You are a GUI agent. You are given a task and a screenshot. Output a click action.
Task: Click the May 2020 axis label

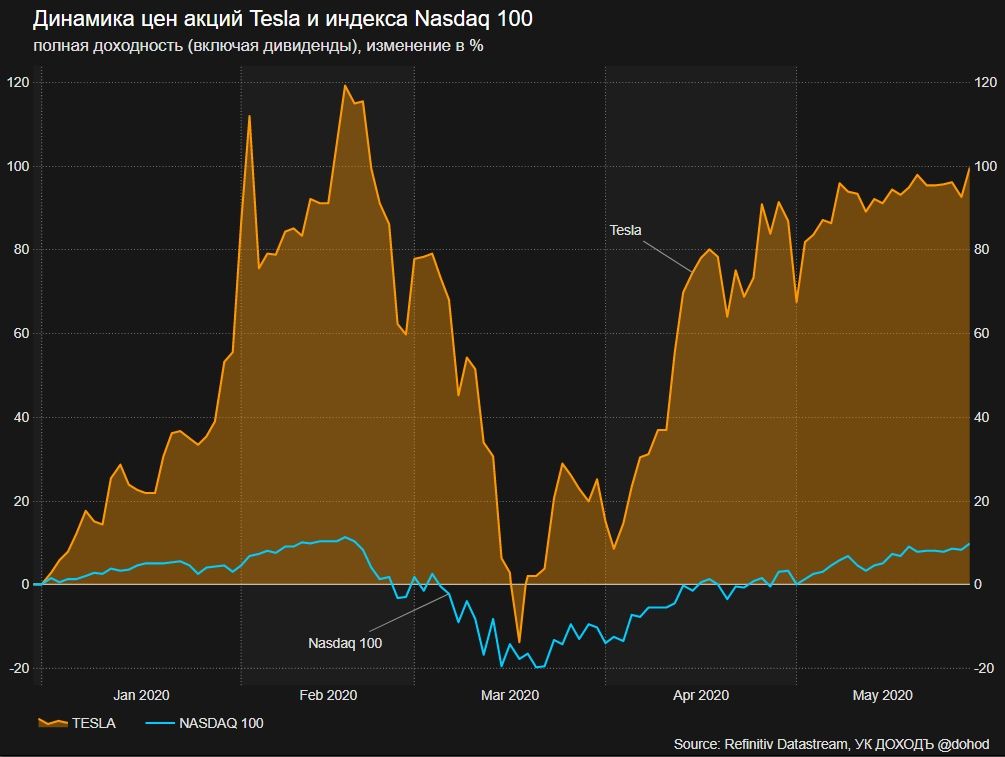tap(883, 695)
